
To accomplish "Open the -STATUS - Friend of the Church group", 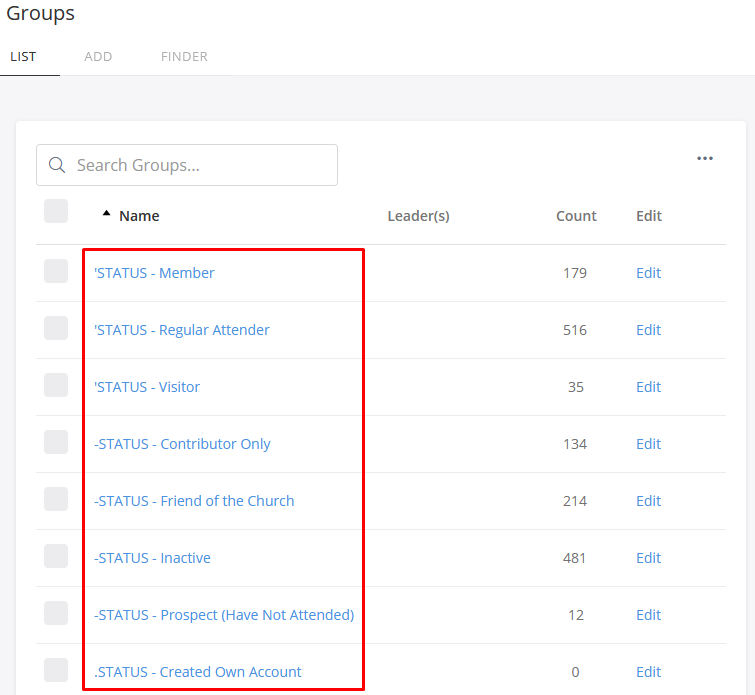I will (x=194, y=501).
